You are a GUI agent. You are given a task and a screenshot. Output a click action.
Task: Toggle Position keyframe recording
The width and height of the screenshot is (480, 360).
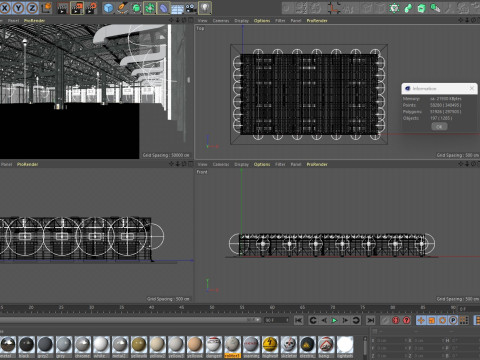click(421, 320)
